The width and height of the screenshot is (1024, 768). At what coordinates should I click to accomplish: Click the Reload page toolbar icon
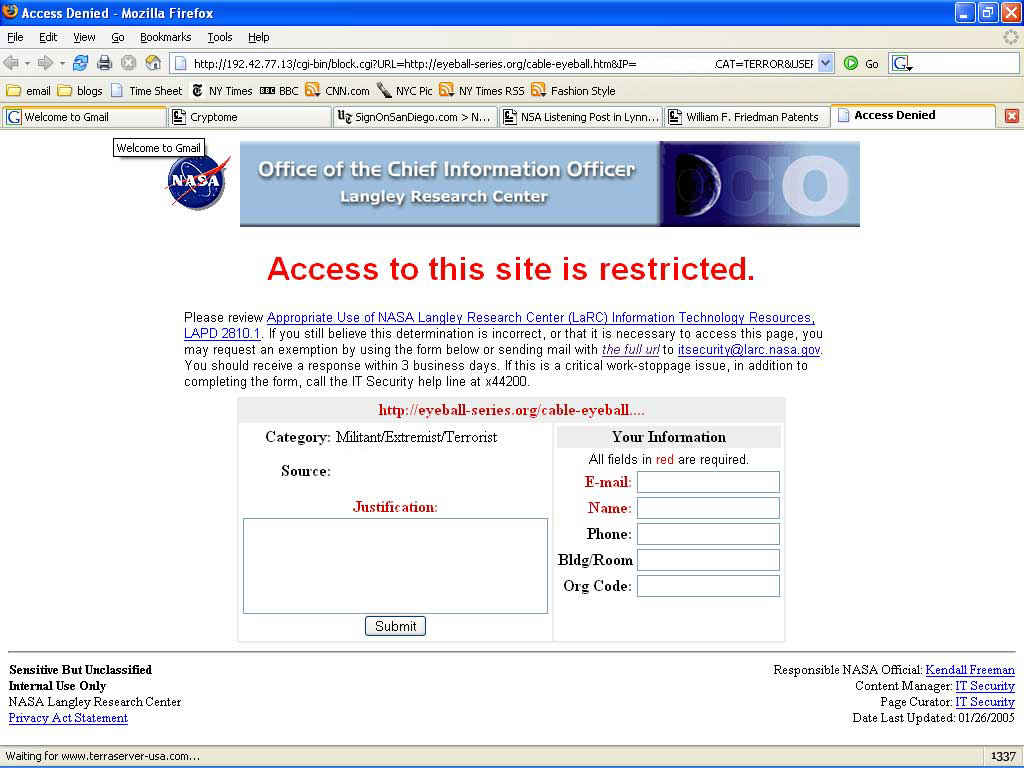tap(80, 63)
